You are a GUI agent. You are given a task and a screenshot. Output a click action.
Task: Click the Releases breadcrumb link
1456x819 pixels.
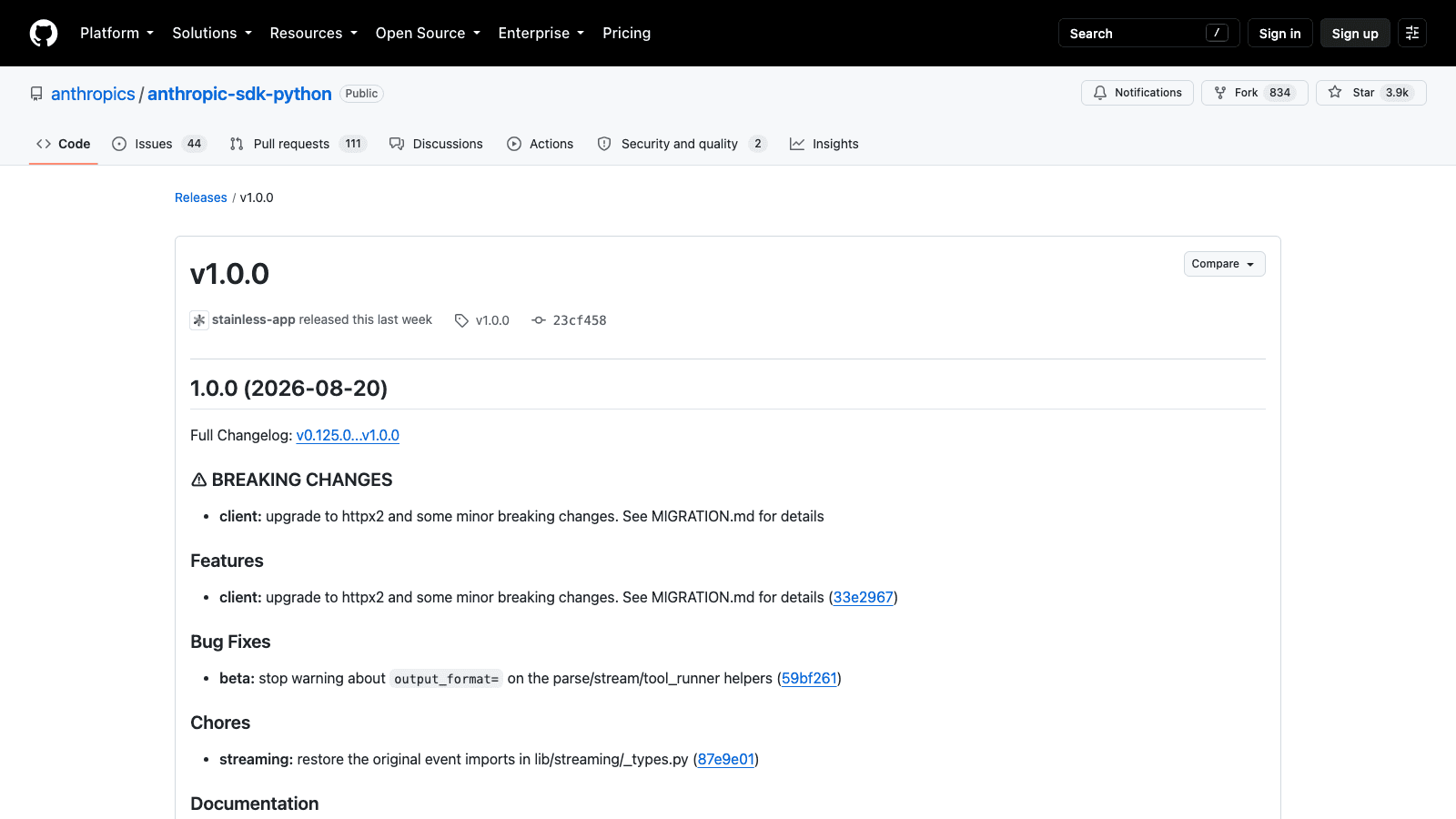click(x=201, y=197)
